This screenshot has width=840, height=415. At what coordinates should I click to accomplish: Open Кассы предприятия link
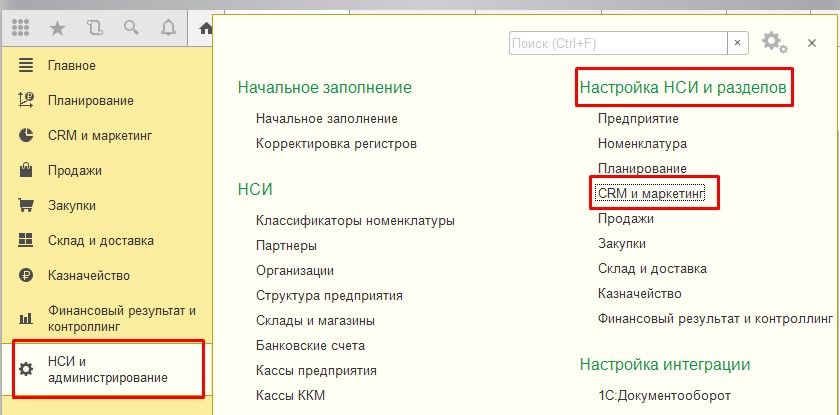[316, 371]
